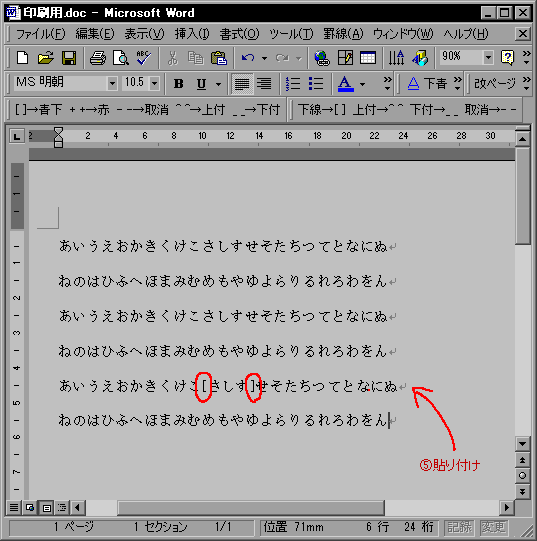Open the font name dropdown

click(112, 83)
